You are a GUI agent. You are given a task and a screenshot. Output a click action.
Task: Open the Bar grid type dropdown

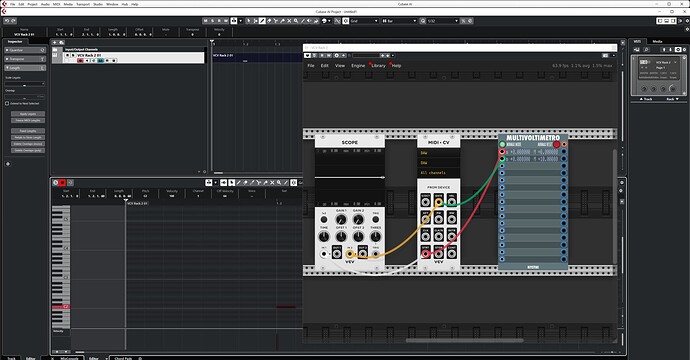click(400, 21)
